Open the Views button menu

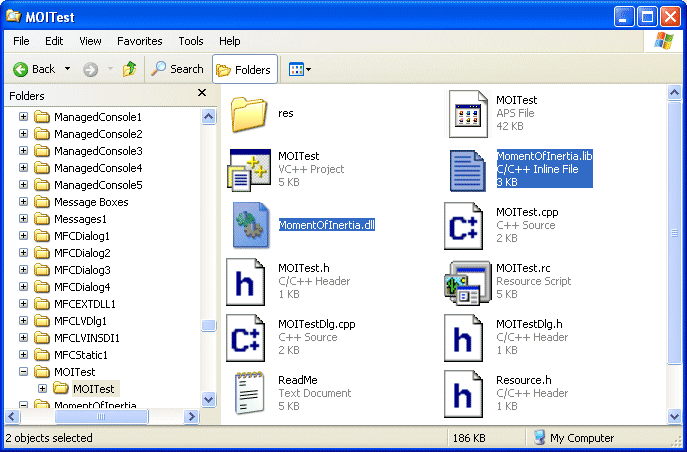point(300,69)
